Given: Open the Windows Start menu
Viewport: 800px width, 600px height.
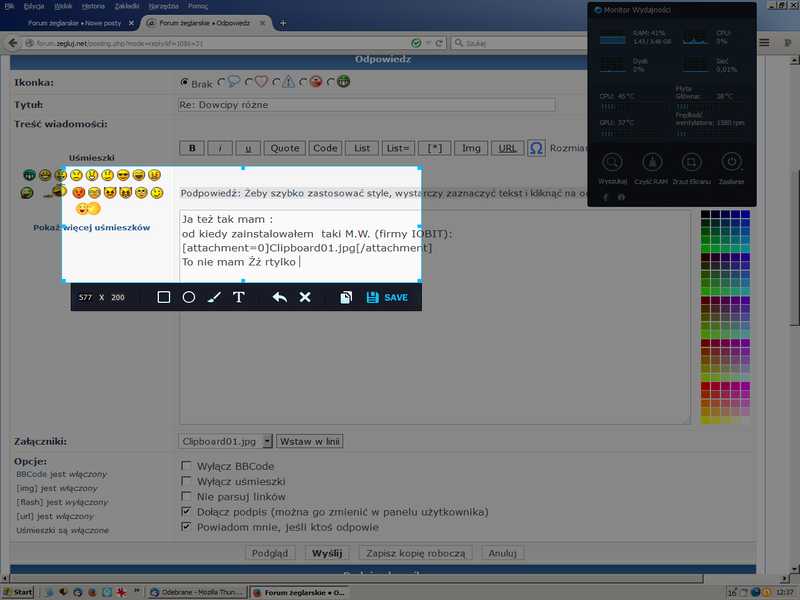Looking at the screenshot, I should tap(17, 592).
